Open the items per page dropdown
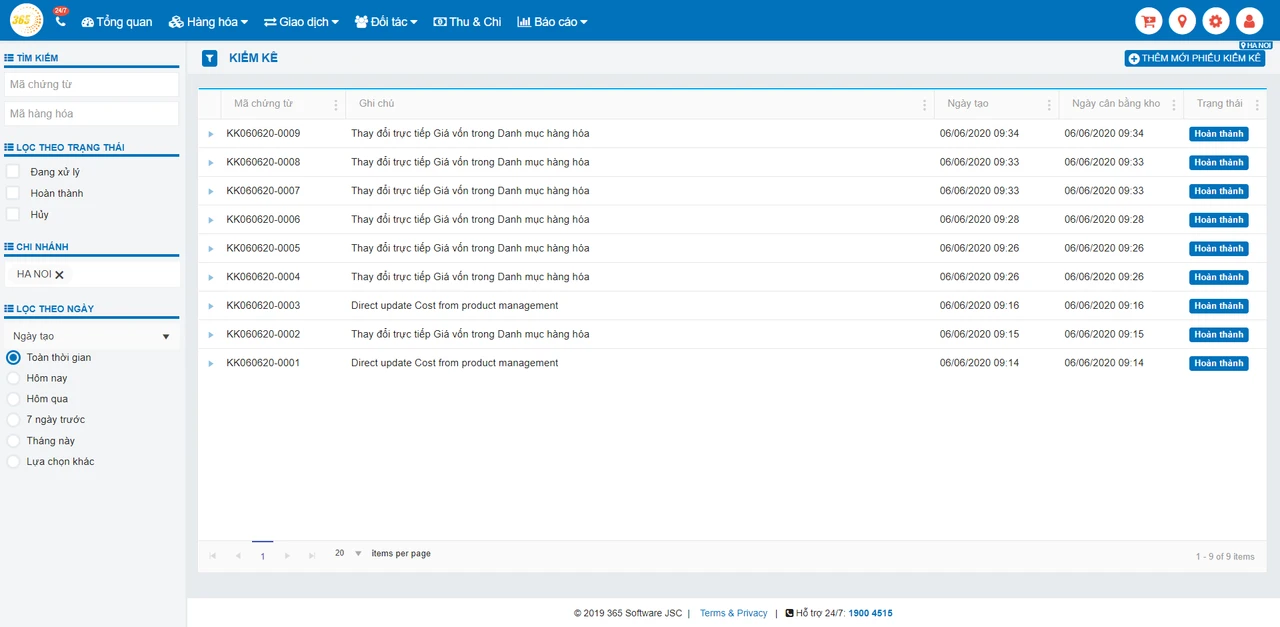 349,553
